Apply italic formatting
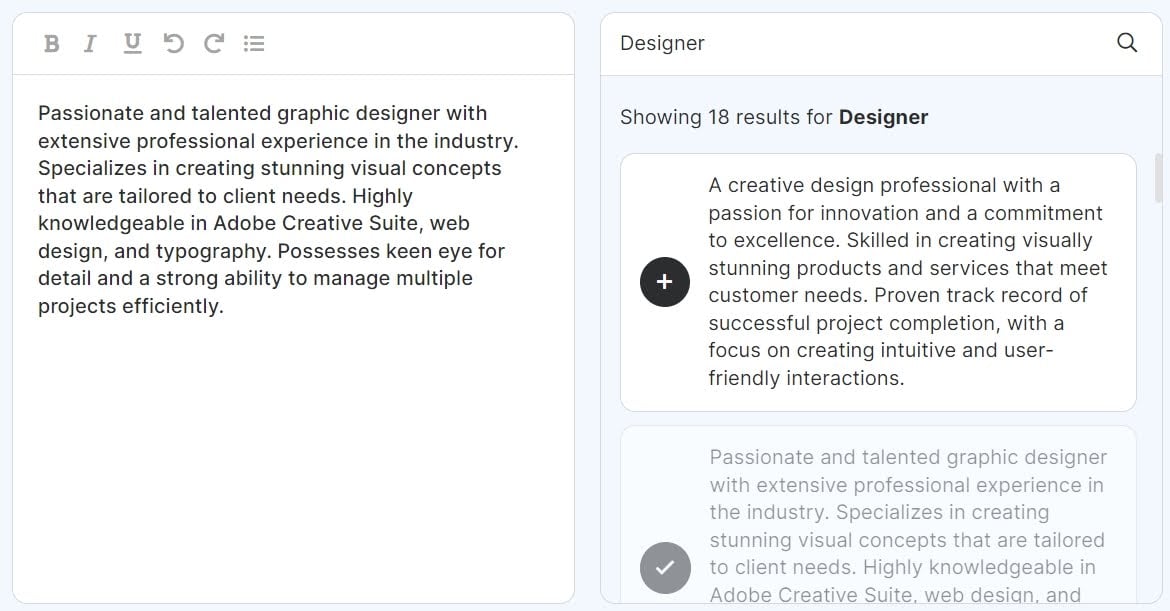The image size is (1170, 611). pos(90,43)
